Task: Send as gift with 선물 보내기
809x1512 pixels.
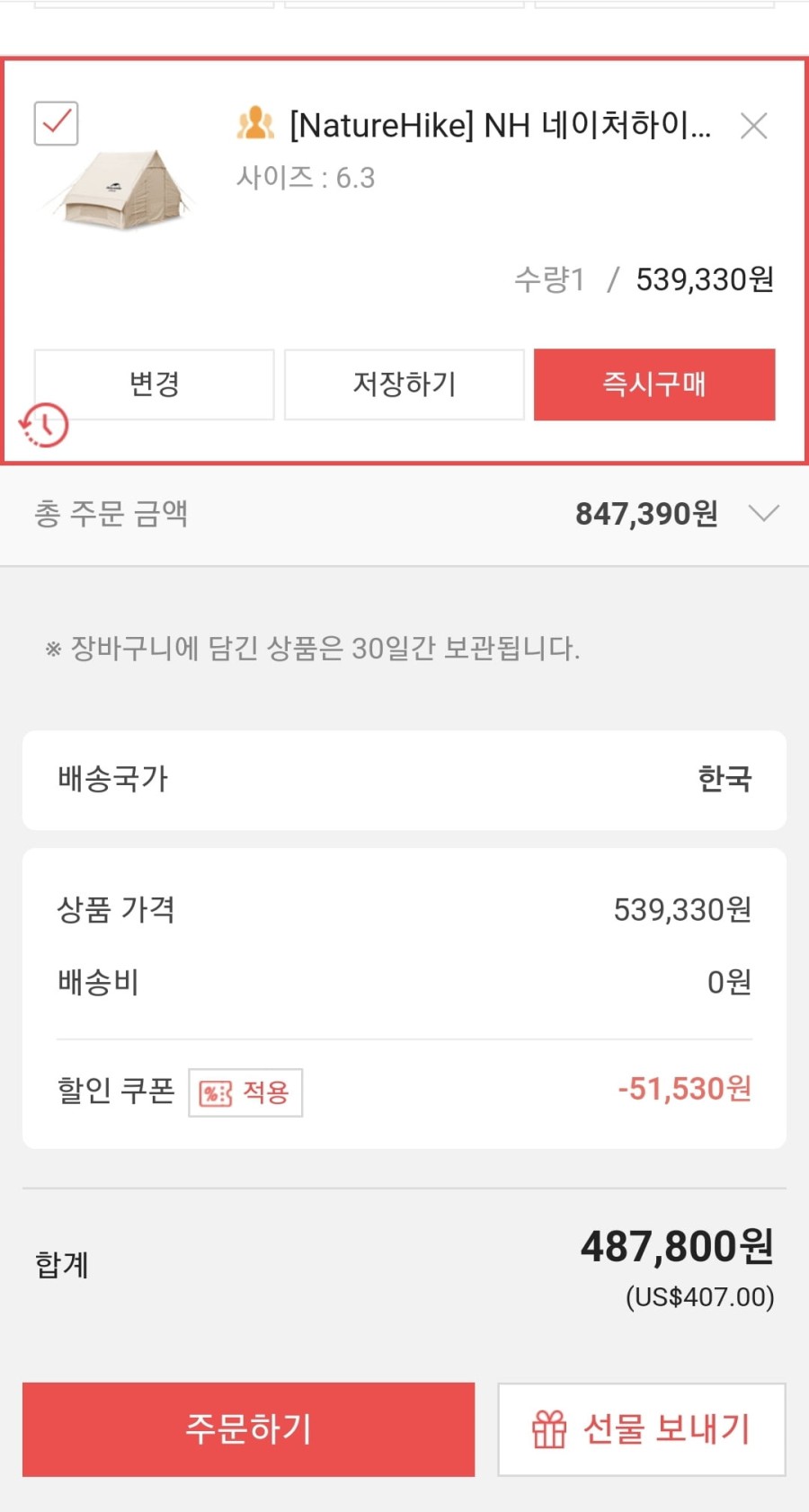Action: click(642, 1429)
